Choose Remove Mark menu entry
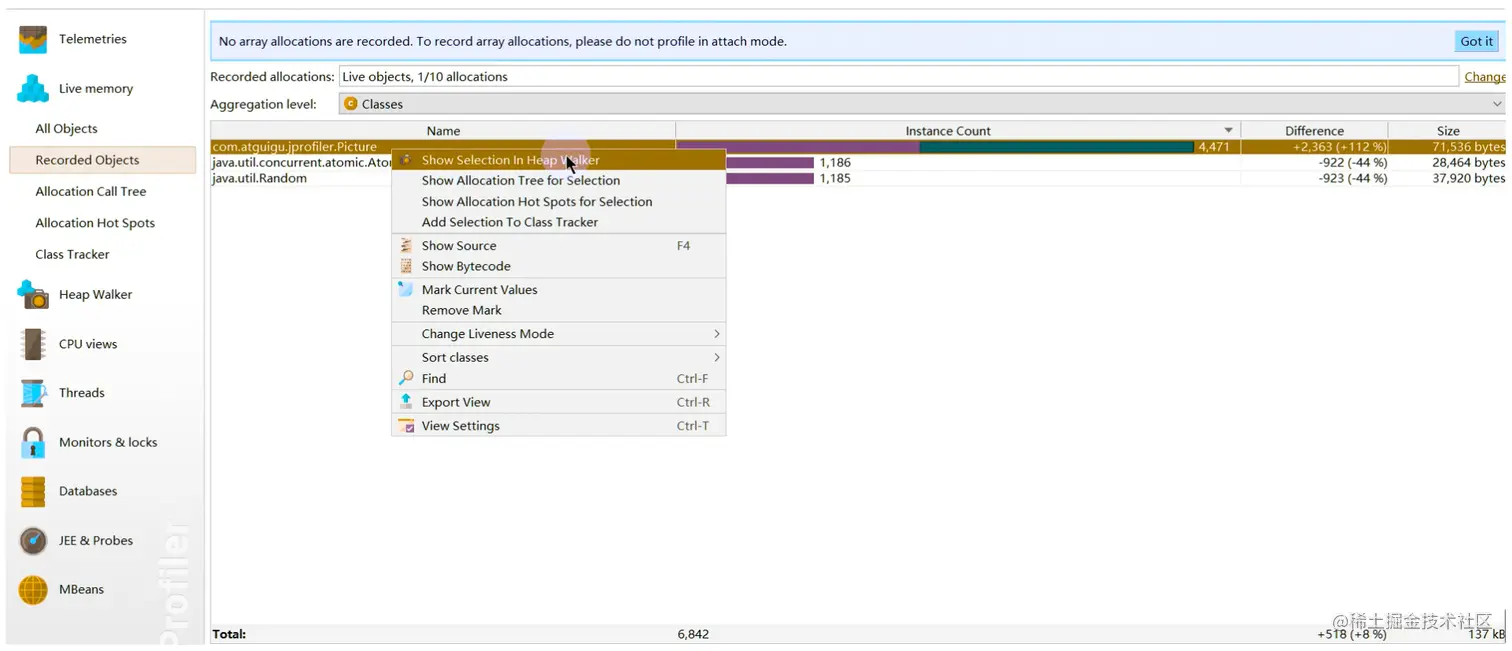The height and width of the screenshot is (651, 1512). coord(559,311)
